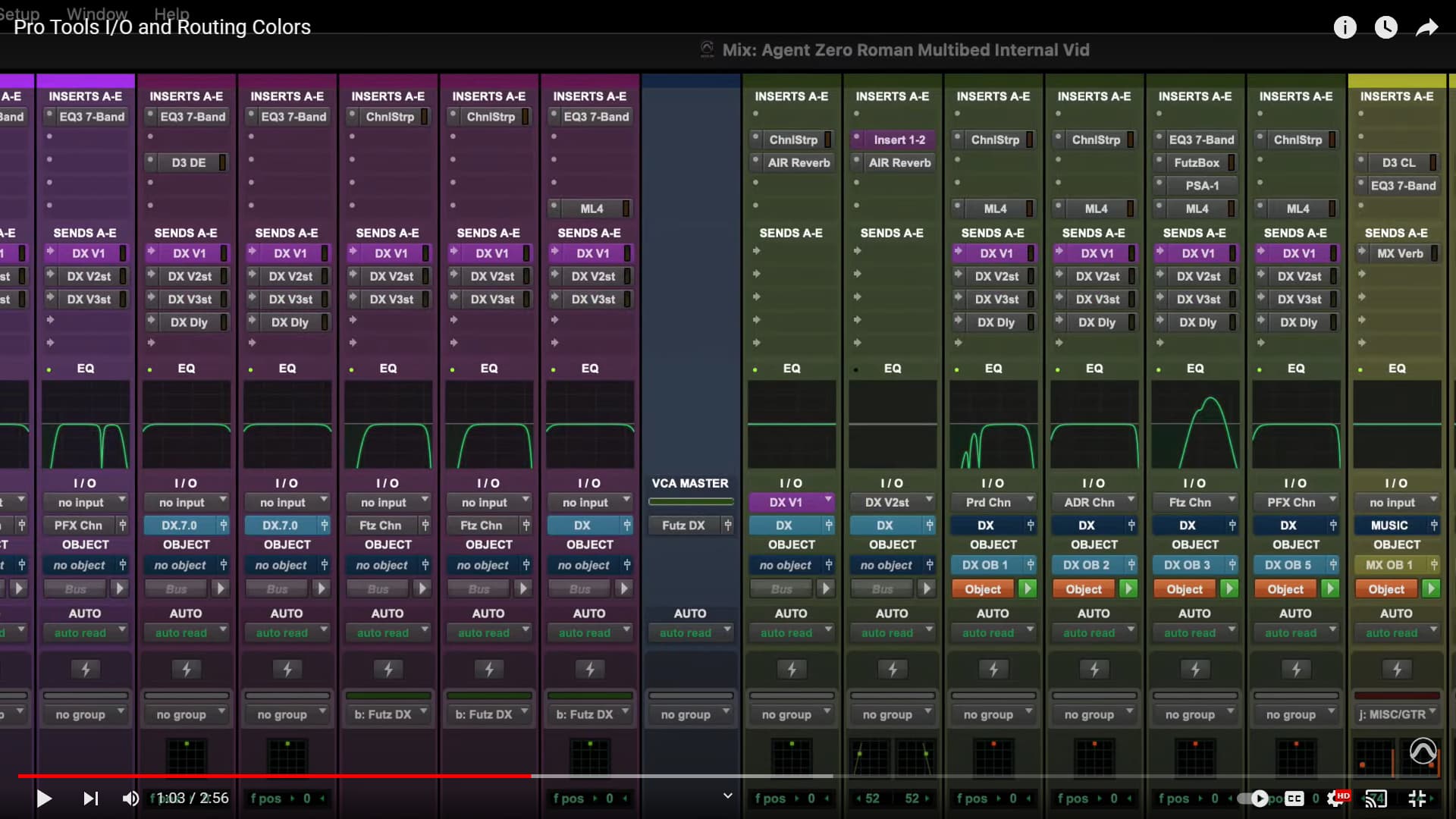Click the Share arrow icon

1427,28
